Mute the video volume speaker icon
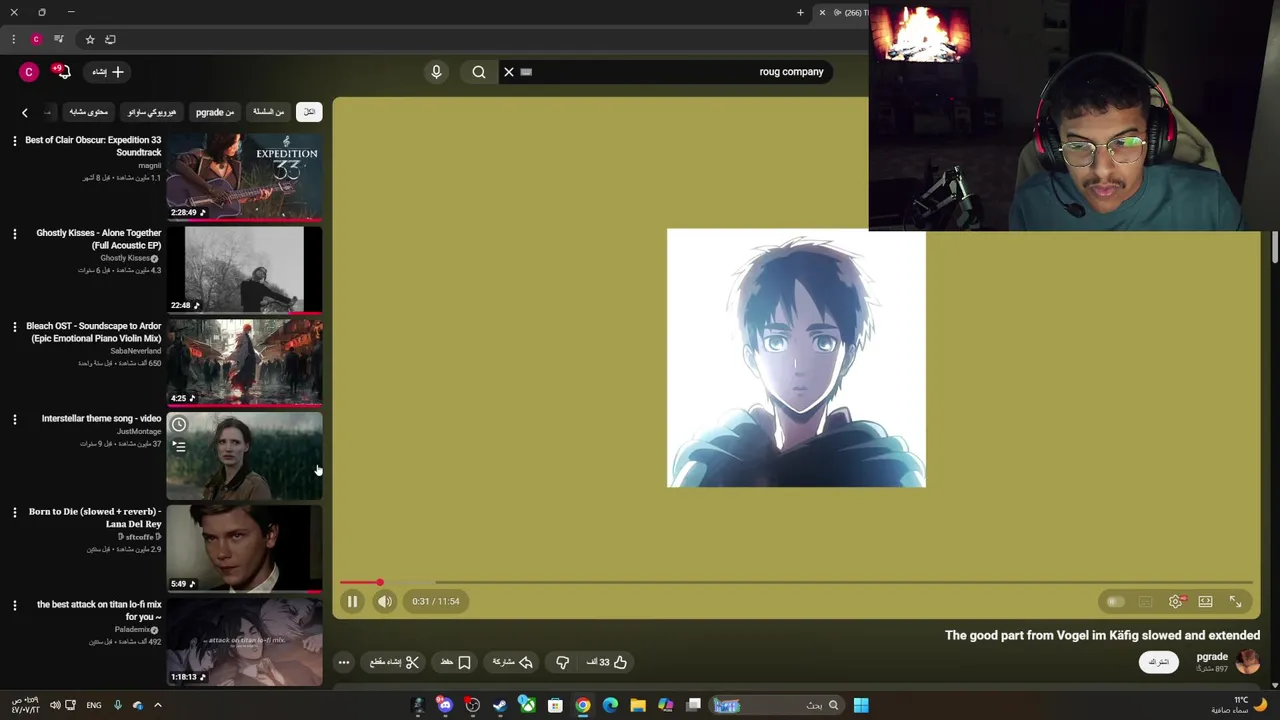1280x720 pixels. pyautogui.click(x=385, y=601)
